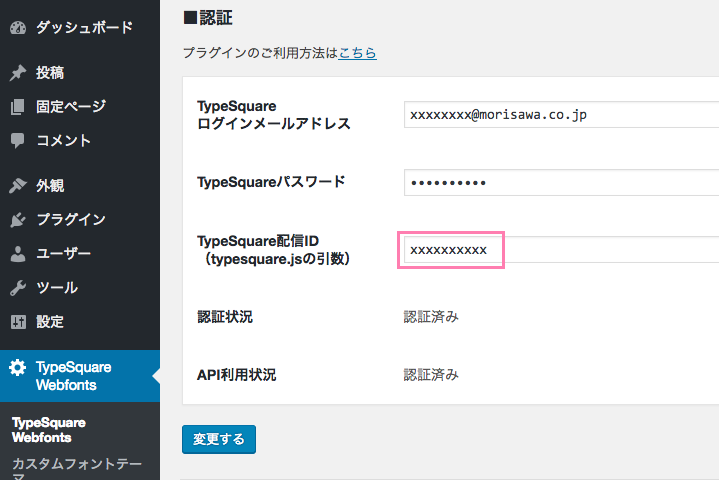719x480 pixels.
Task: Click the 変更する button
Action: (219, 439)
